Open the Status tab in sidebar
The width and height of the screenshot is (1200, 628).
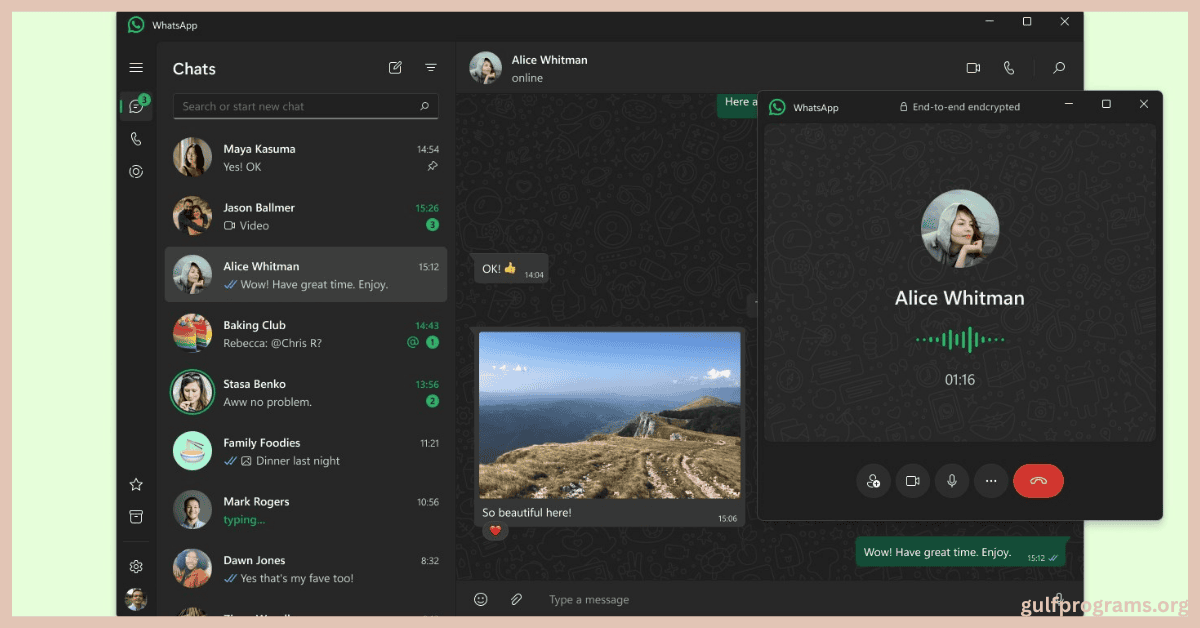(x=136, y=171)
